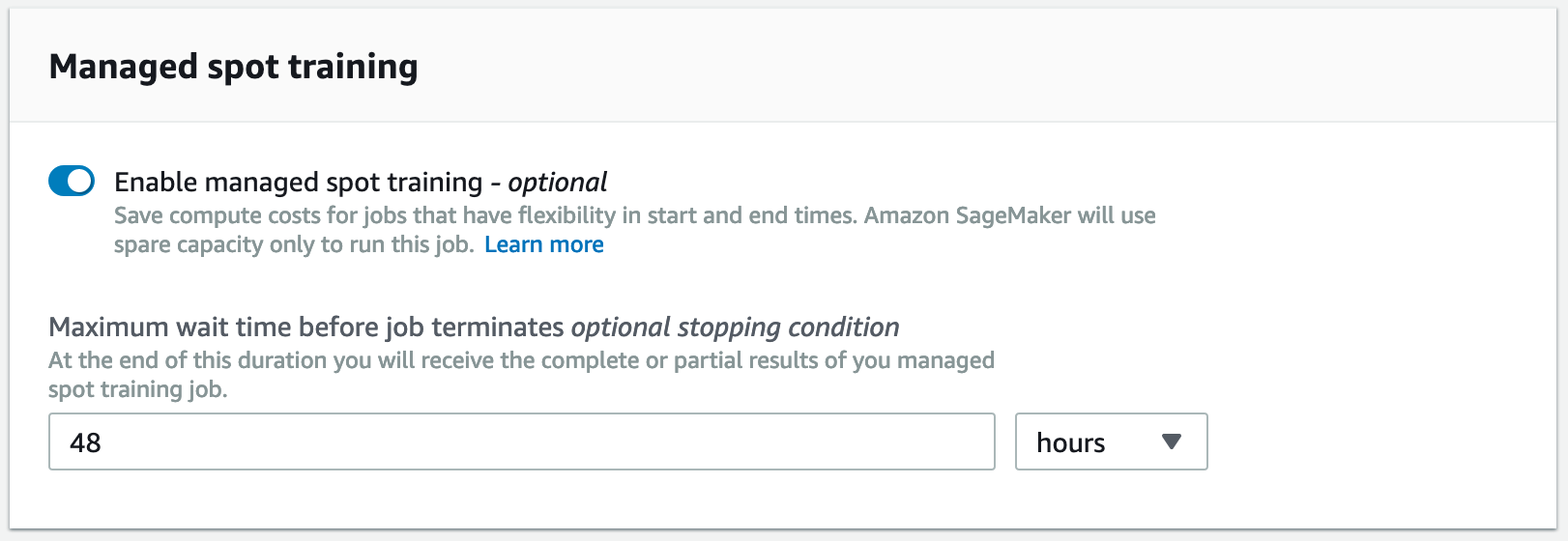Click the "spot training job." hint text line
The height and width of the screenshot is (541, 1568).
point(137,389)
